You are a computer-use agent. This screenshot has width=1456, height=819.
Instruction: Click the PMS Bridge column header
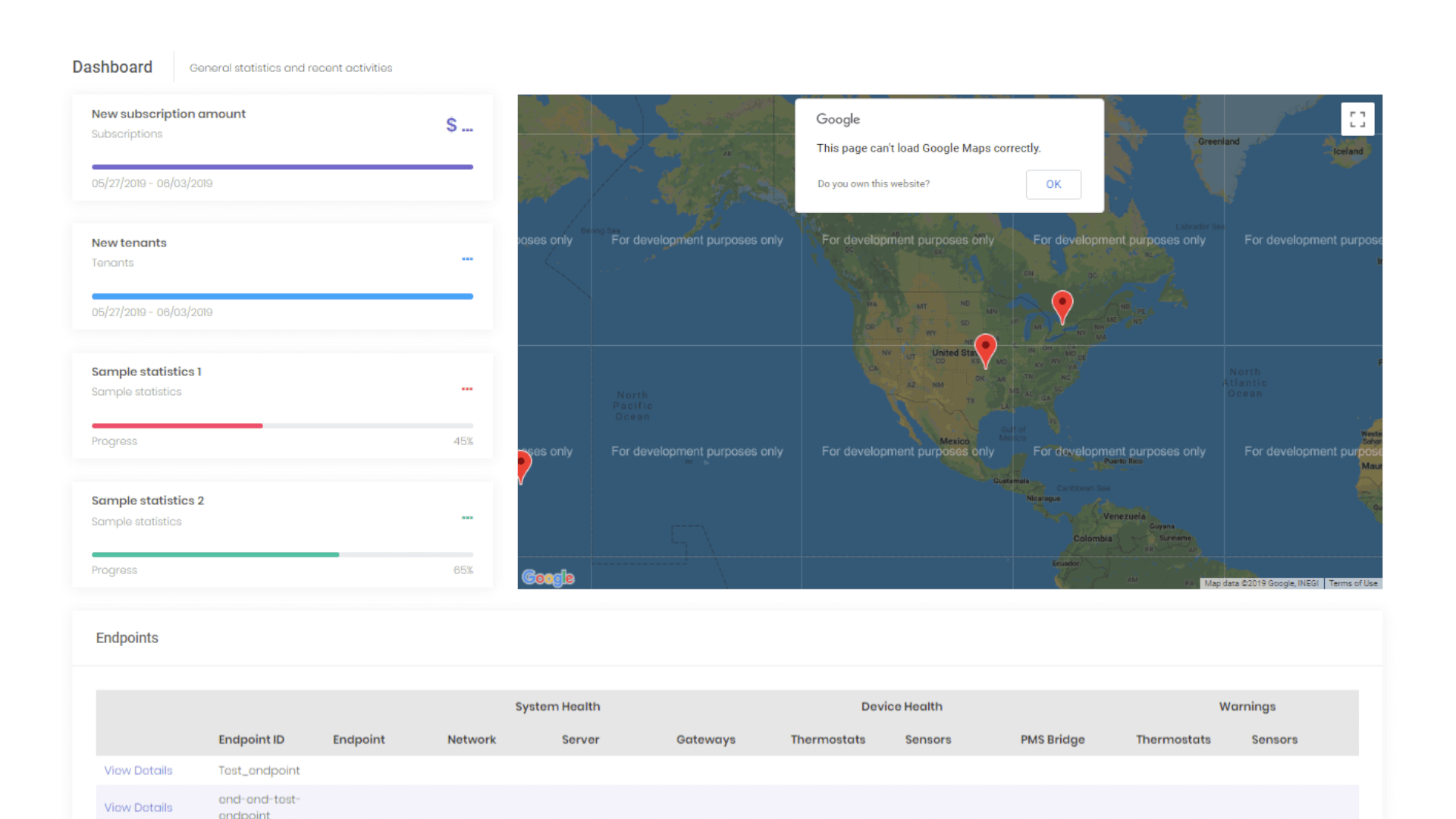click(1053, 739)
